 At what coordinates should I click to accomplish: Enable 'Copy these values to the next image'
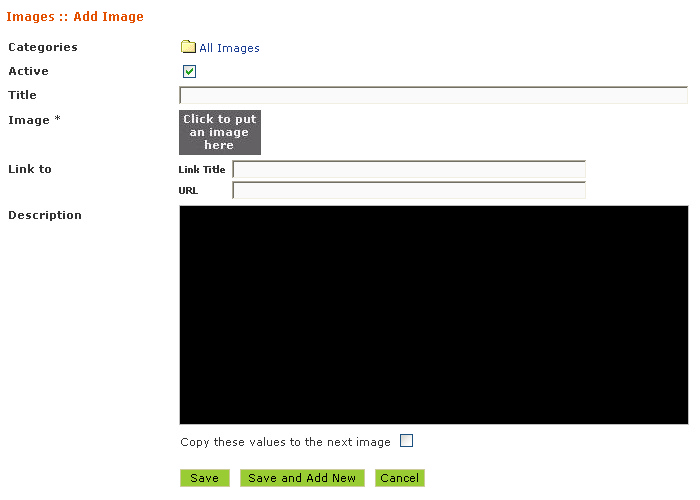[406, 441]
